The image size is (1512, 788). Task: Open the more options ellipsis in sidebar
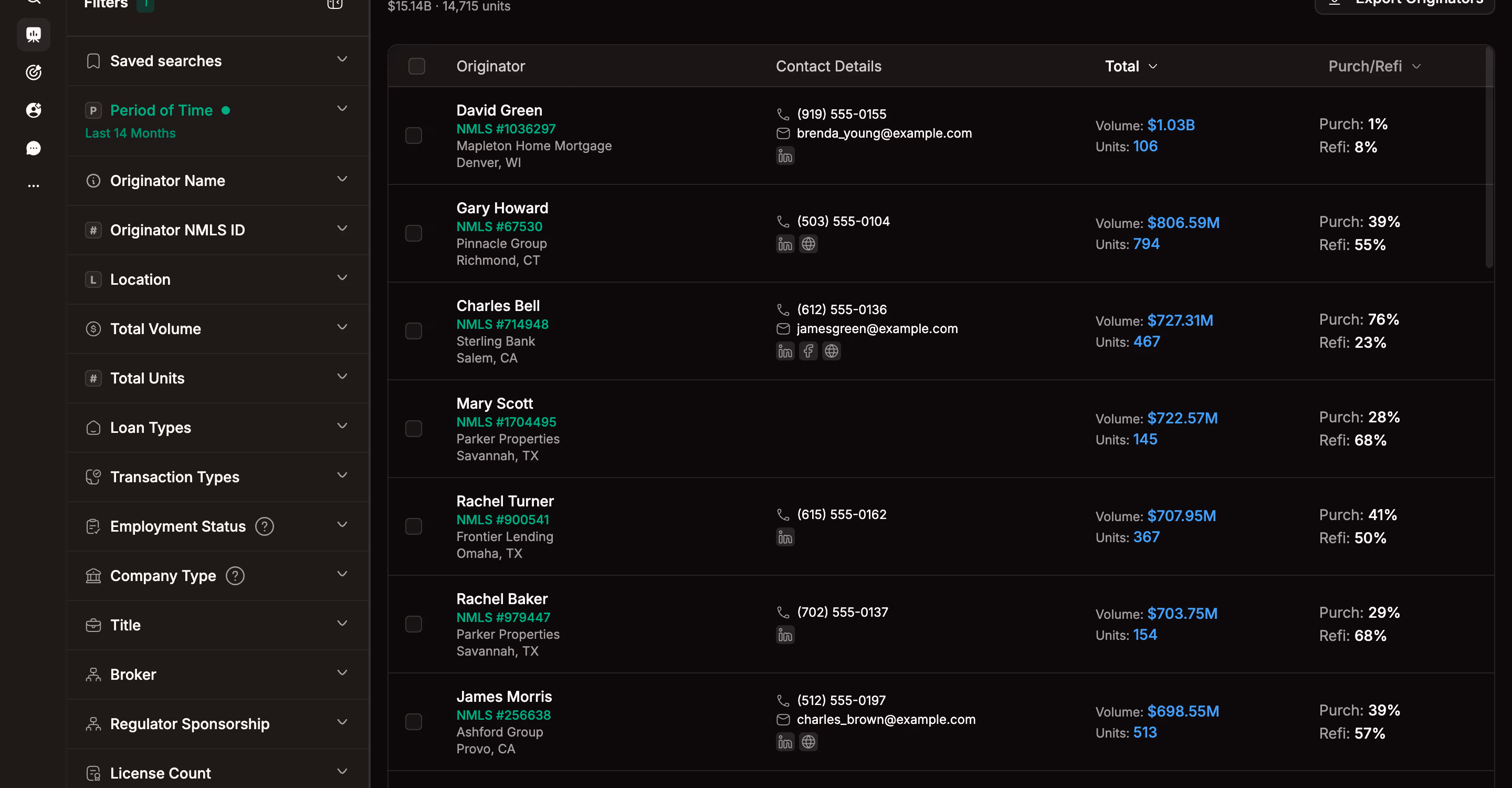34,185
